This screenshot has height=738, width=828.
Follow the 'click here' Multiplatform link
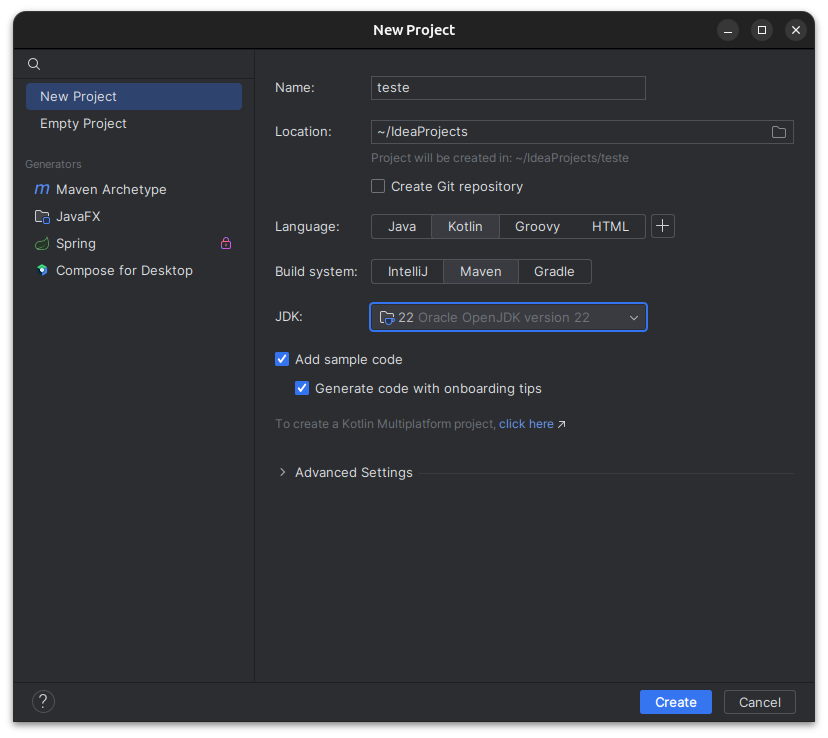526,424
